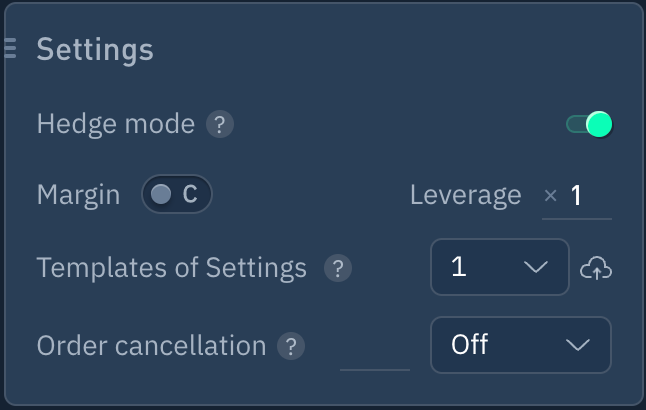Click the Templates of Settings label
Viewport: 646px width, 410px height.
(x=171, y=268)
